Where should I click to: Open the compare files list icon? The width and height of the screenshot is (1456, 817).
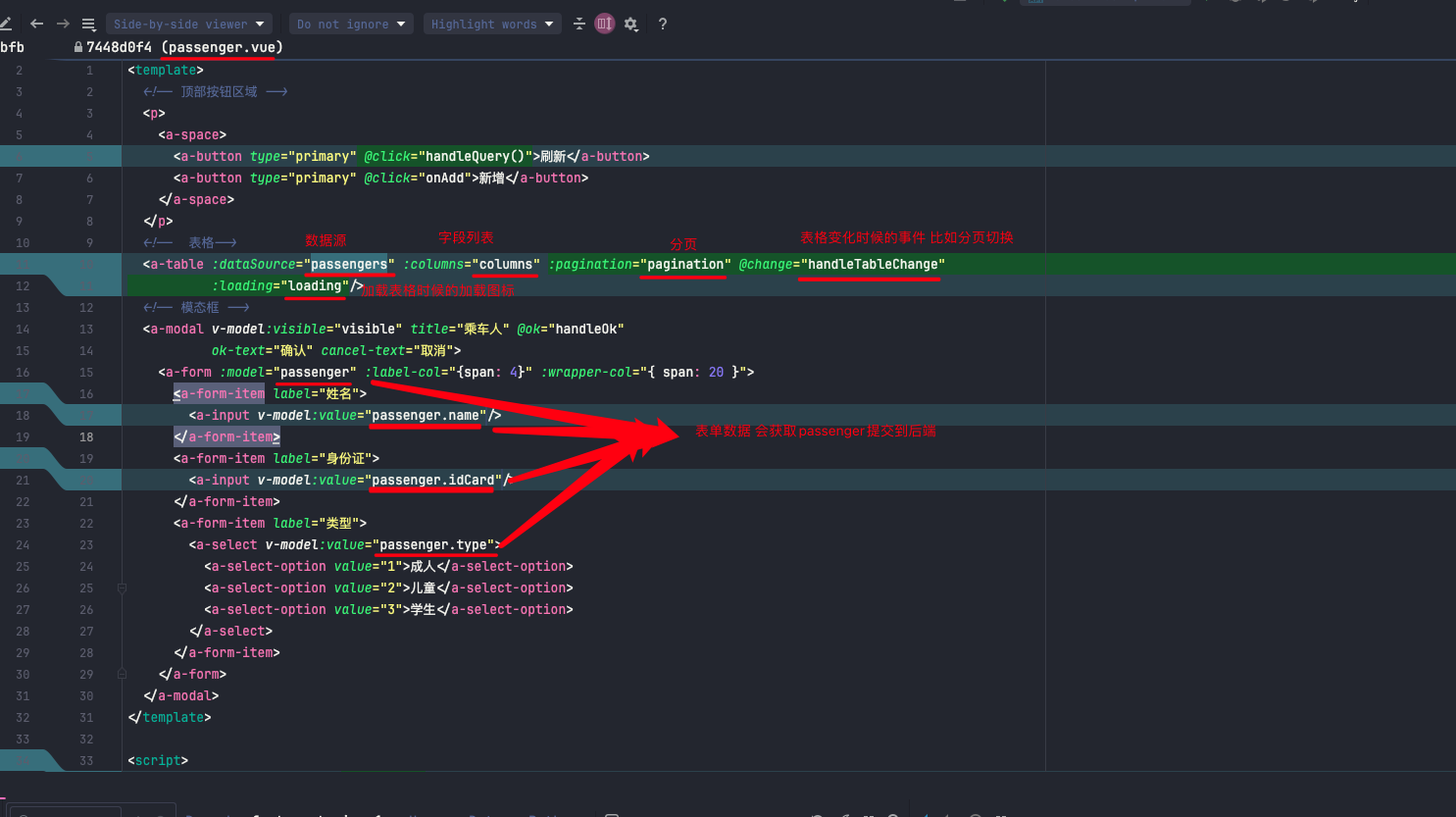tap(88, 24)
